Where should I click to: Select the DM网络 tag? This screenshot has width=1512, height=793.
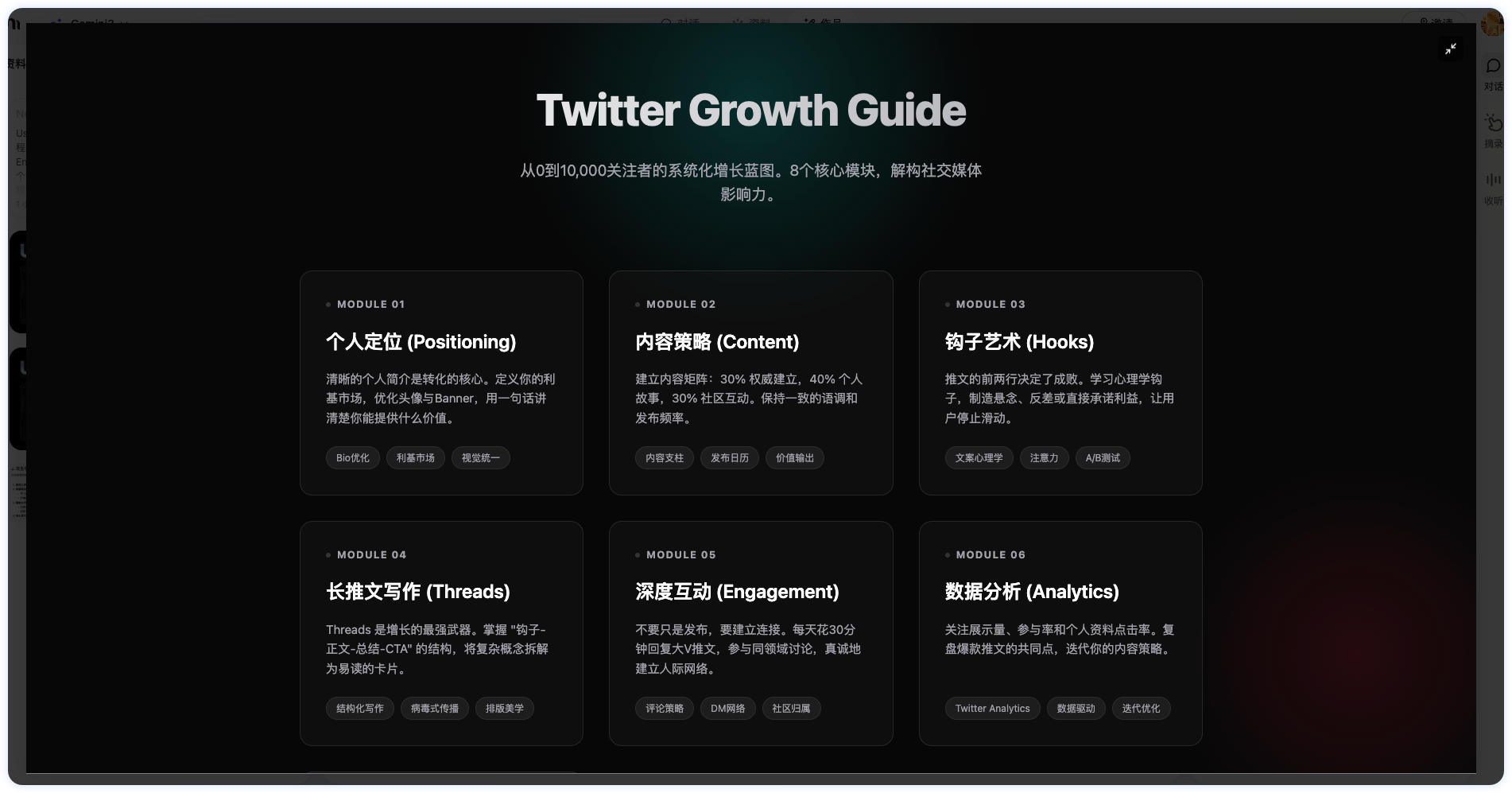point(728,709)
